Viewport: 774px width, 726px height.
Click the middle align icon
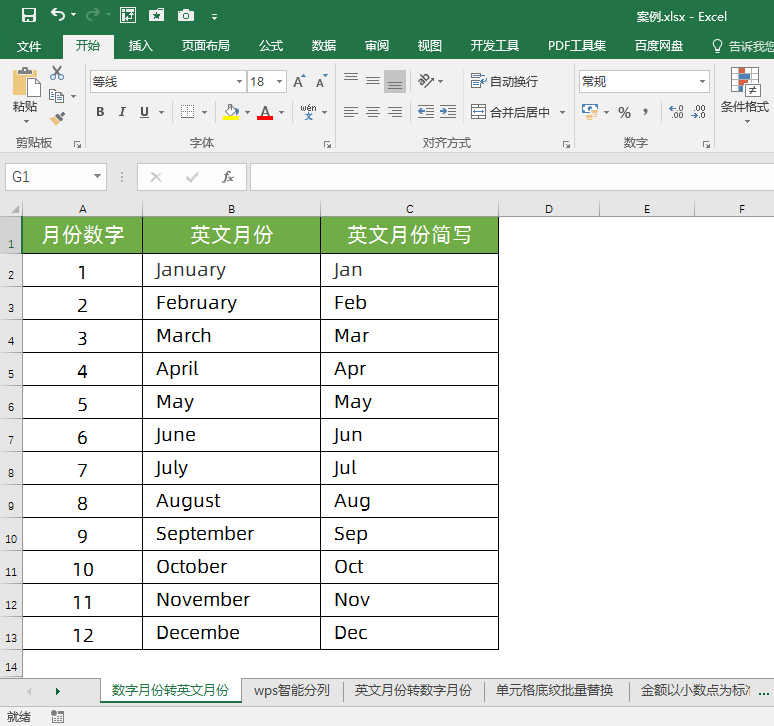click(x=373, y=81)
